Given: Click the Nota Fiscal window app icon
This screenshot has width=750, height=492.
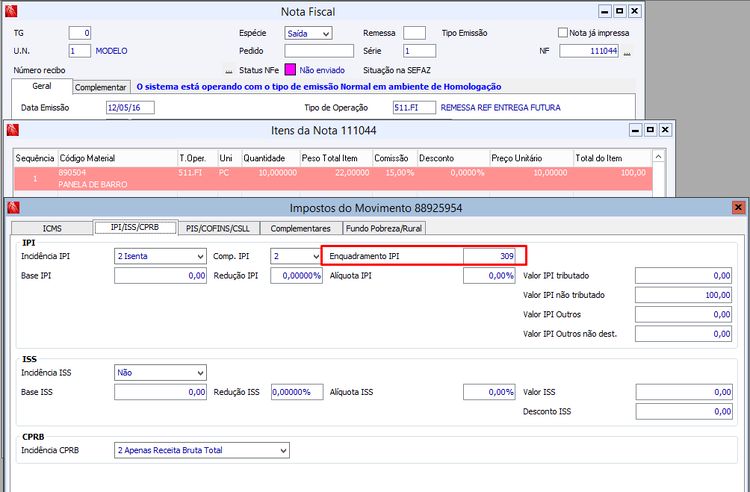Looking at the screenshot, I should pos(11,11).
